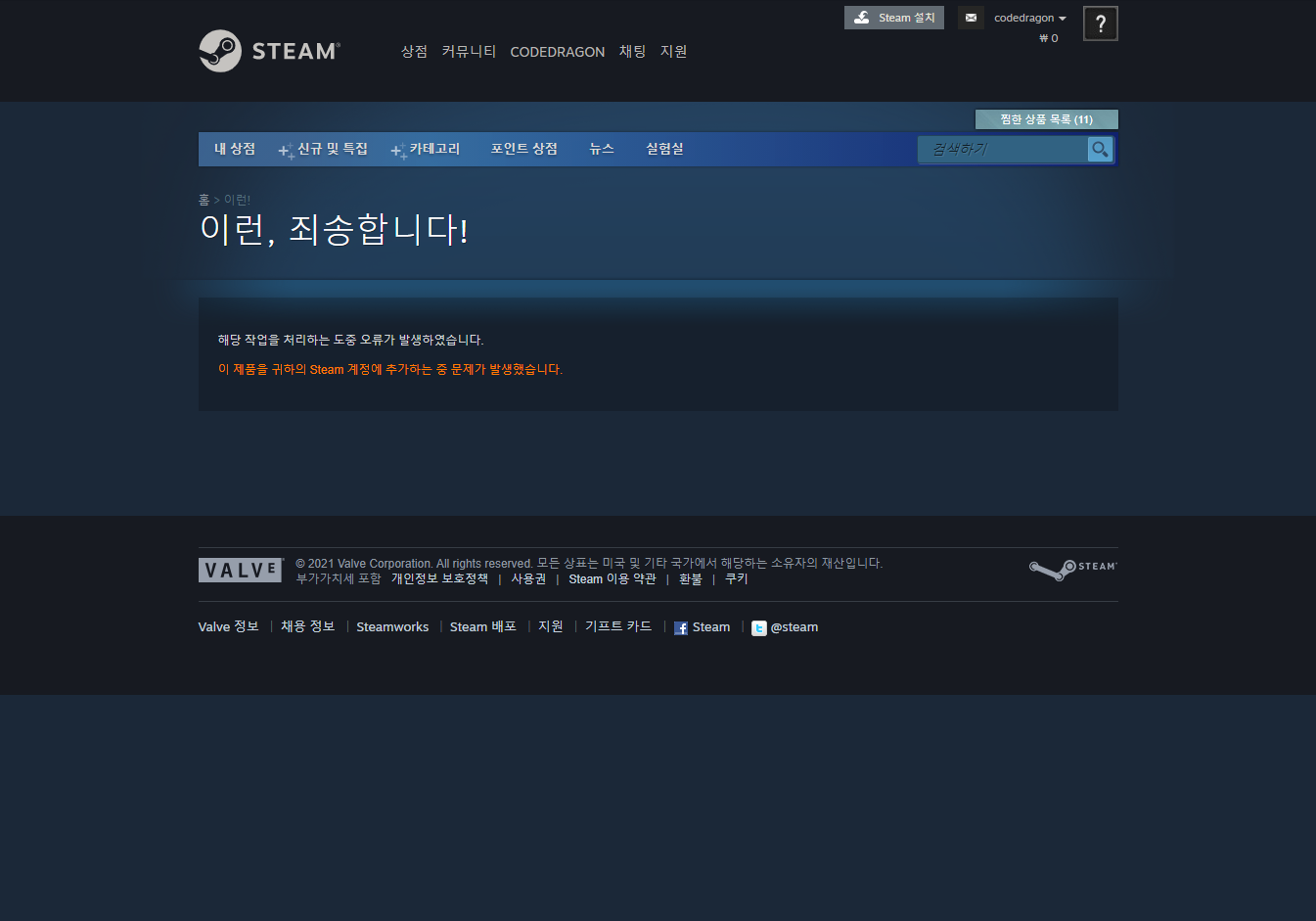Screen dimensions: 1316x921
Task: Click the 이런, 죄송합니다! heading
Action: click(335, 230)
